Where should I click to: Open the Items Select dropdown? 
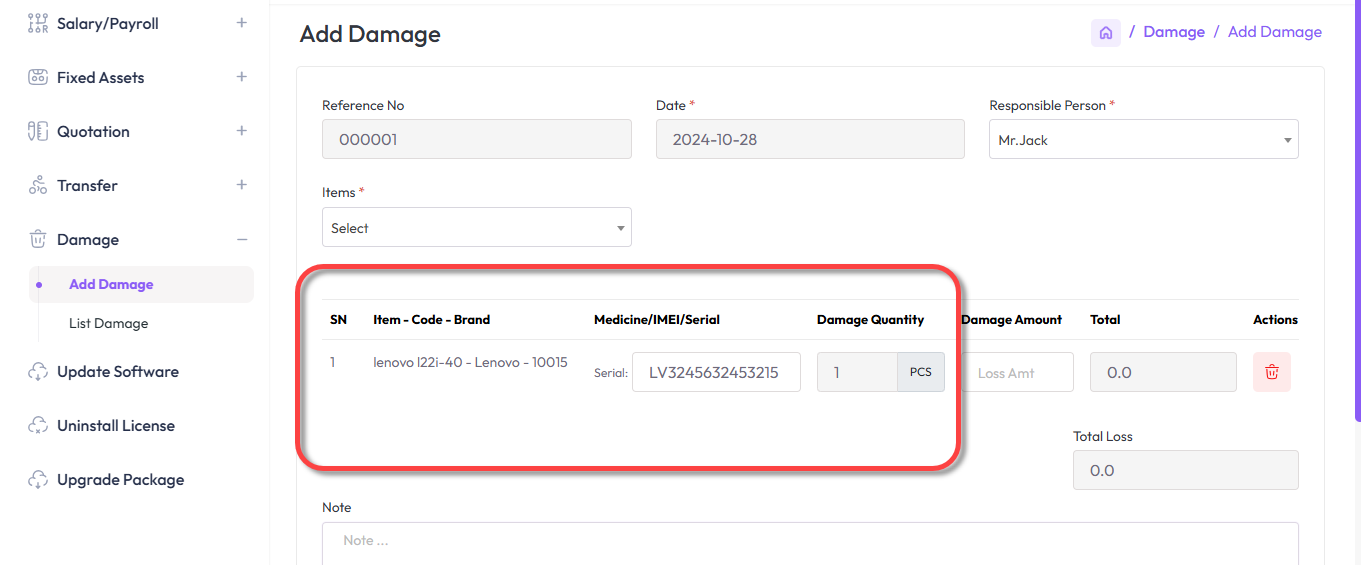point(476,228)
